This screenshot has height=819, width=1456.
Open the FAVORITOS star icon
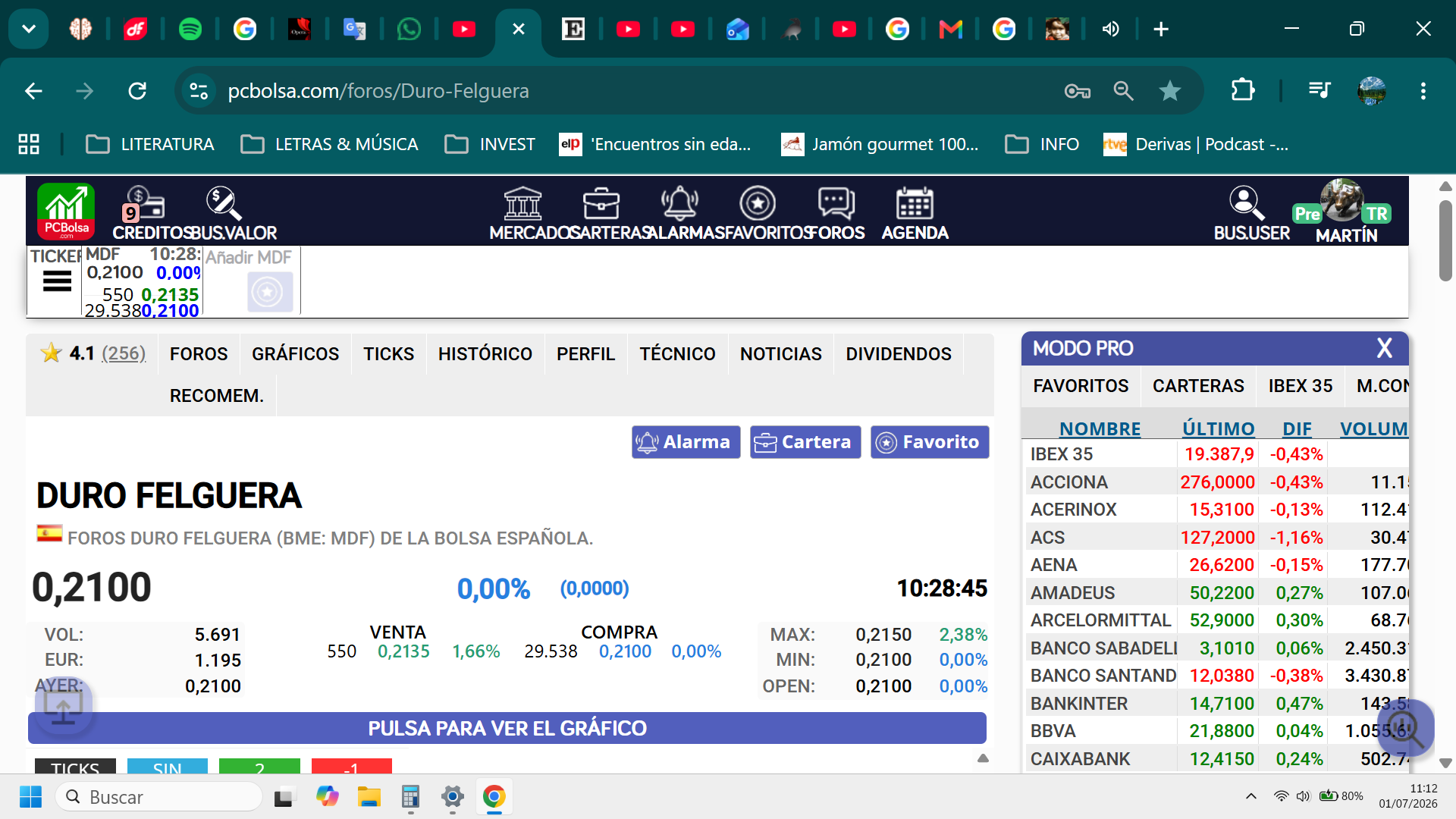pos(758,203)
